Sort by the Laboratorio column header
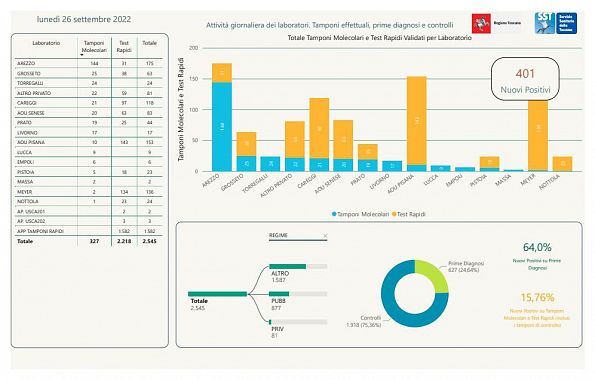 coord(46,43)
